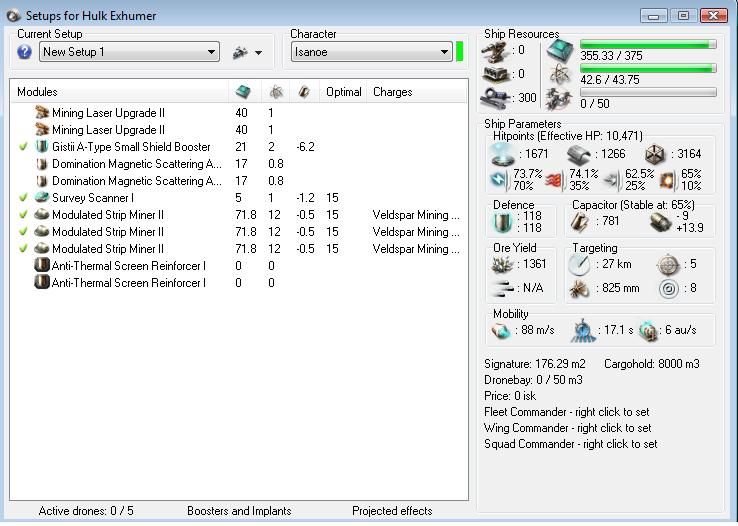Click the shield hitpoints icon
Screen dimensions: 738x526
(503, 154)
